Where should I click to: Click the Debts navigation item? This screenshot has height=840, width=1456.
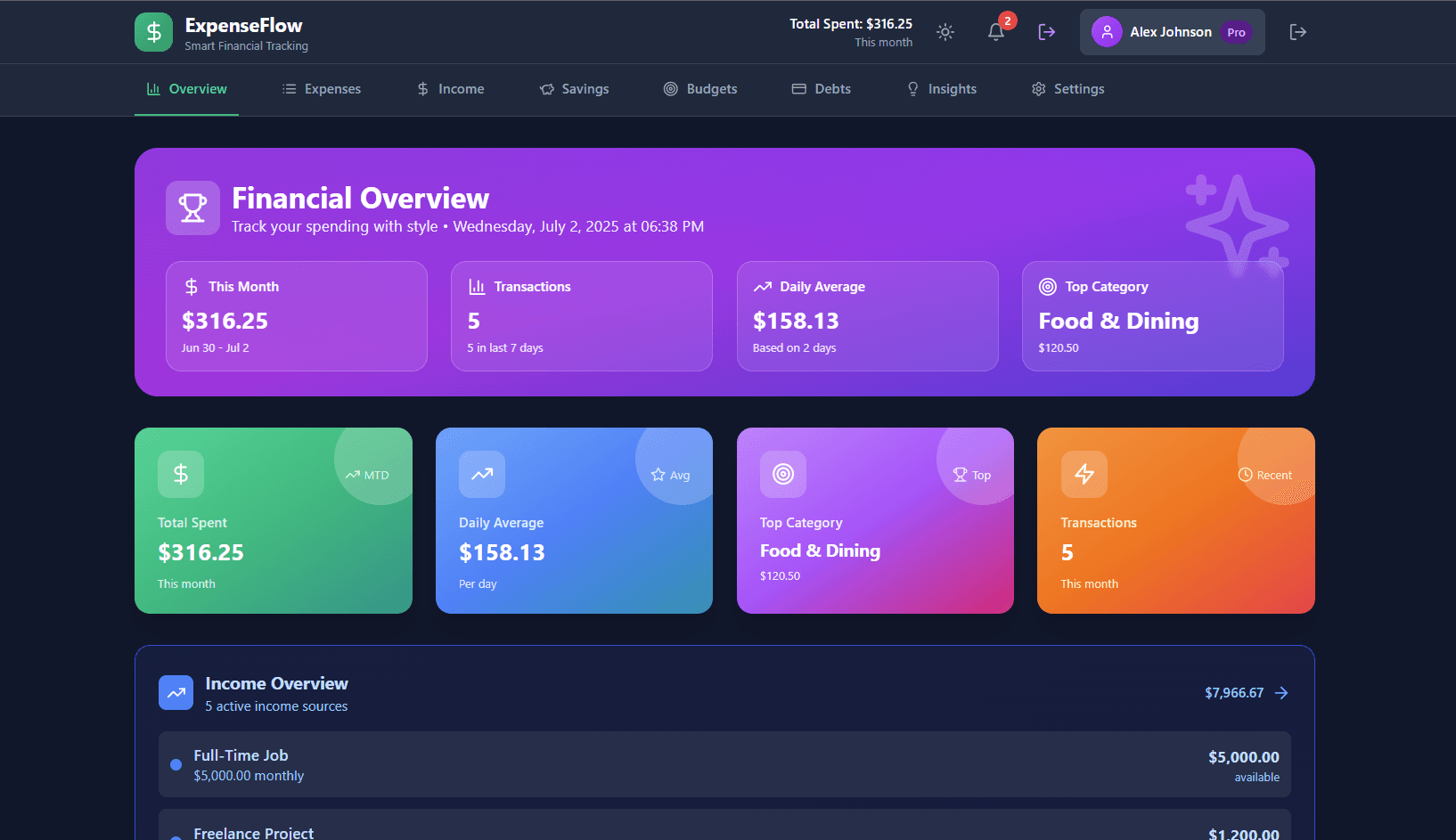(x=821, y=89)
